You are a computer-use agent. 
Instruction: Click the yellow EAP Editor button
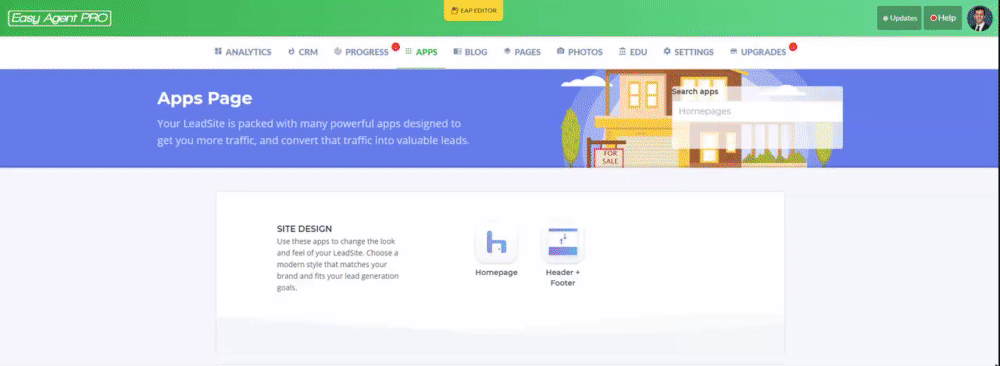tap(473, 11)
